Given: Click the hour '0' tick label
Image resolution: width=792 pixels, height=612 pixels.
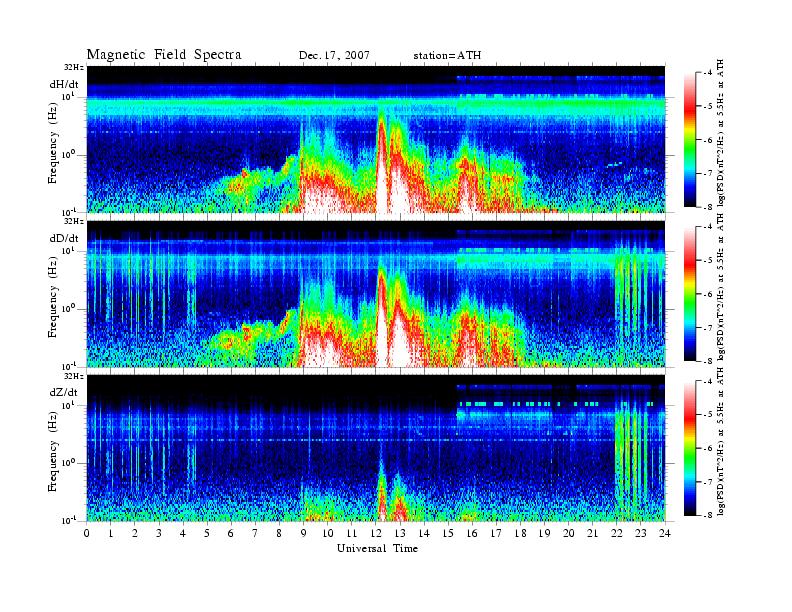Looking at the screenshot, I should (x=87, y=533).
